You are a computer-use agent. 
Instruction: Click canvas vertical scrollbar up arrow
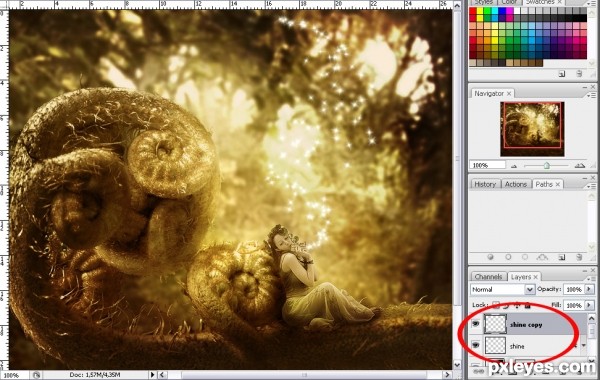point(457,5)
